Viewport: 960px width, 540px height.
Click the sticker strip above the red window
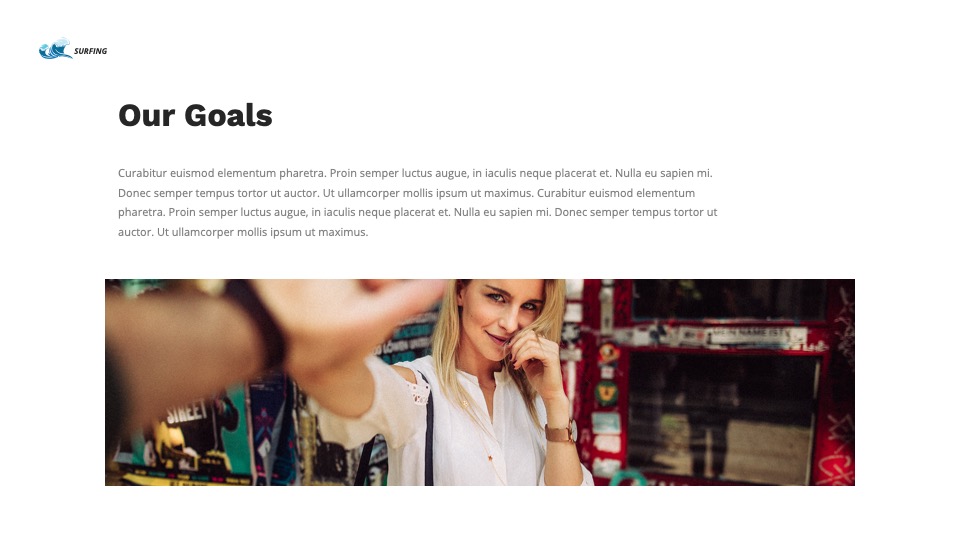(x=722, y=336)
